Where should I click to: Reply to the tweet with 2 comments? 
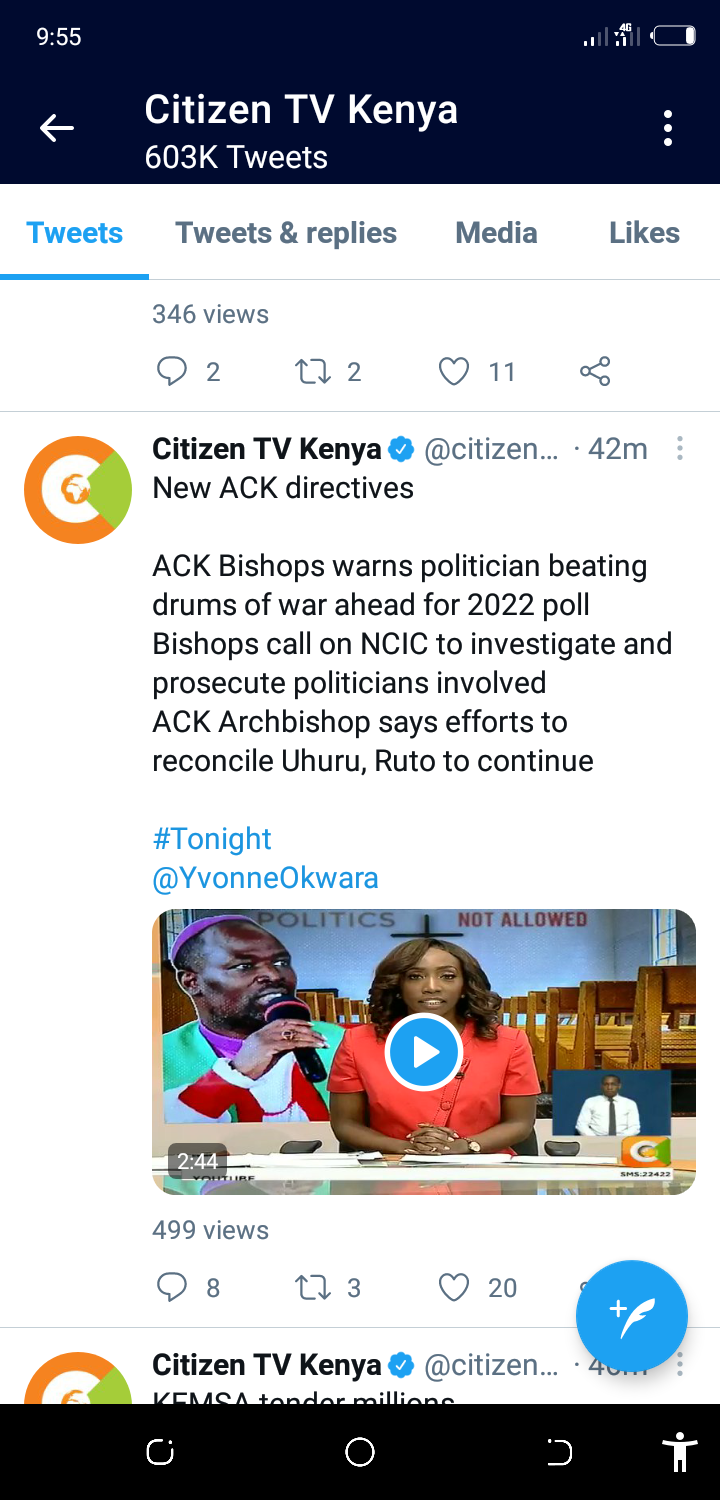point(172,372)
